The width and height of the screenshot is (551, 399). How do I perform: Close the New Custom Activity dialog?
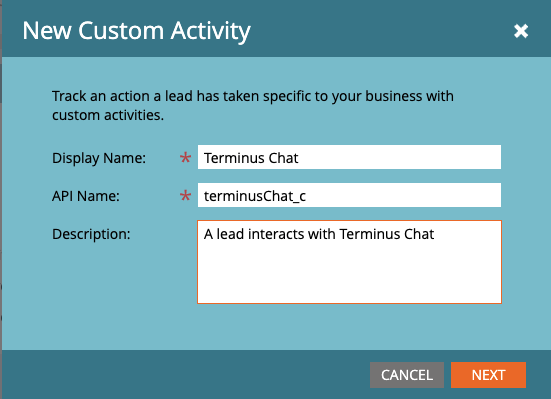click(521, 31)
